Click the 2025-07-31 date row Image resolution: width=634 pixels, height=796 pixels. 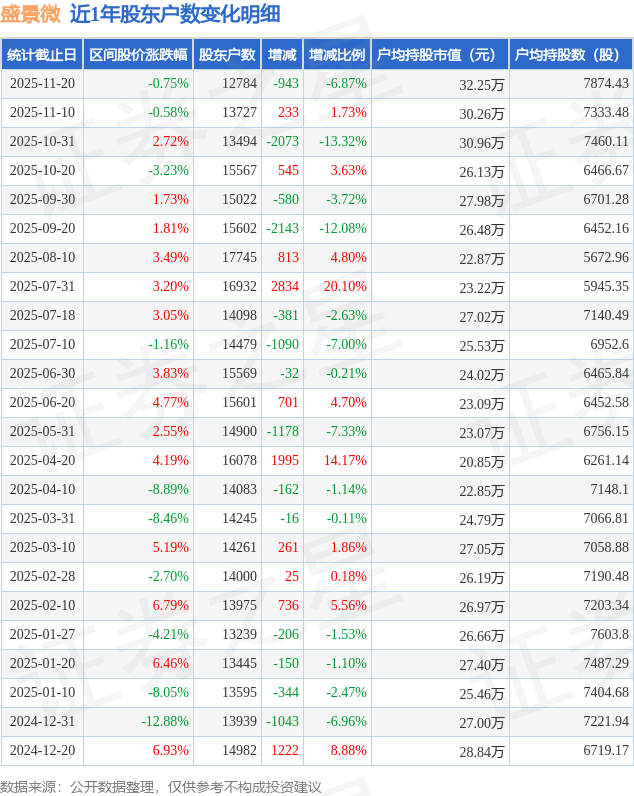(42, 287)
